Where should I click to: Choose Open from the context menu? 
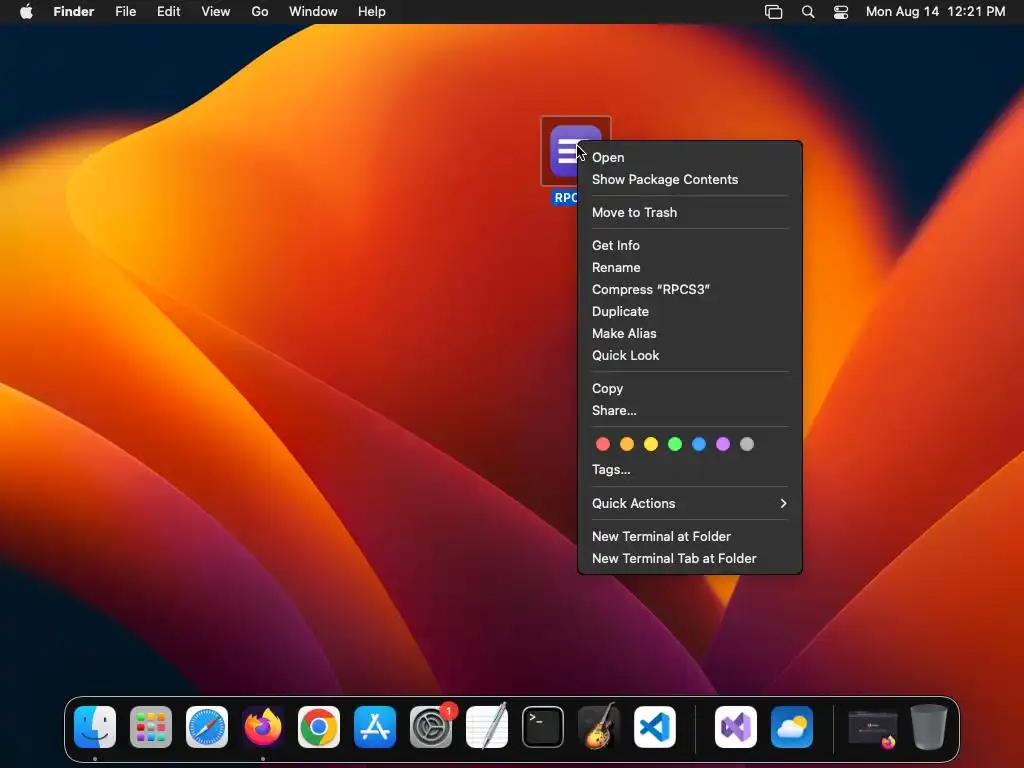coord(690,157)
